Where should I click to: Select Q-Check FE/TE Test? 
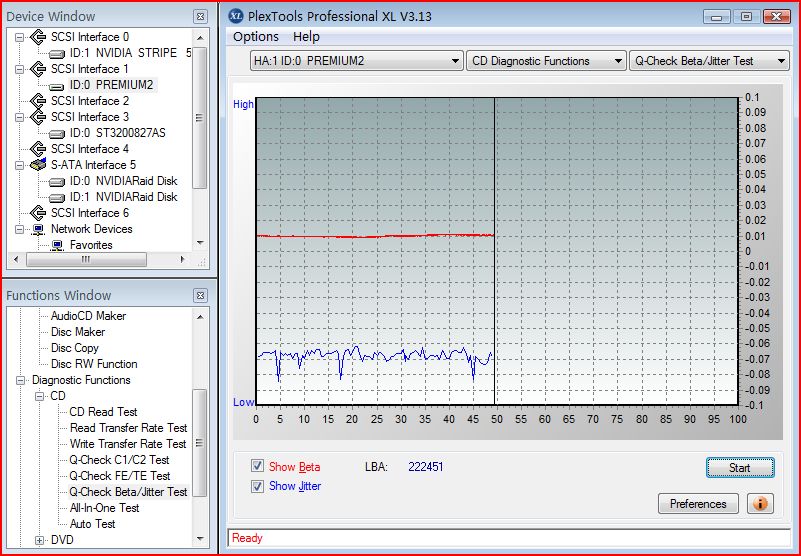pyautogui.click(x=120, y=476)
